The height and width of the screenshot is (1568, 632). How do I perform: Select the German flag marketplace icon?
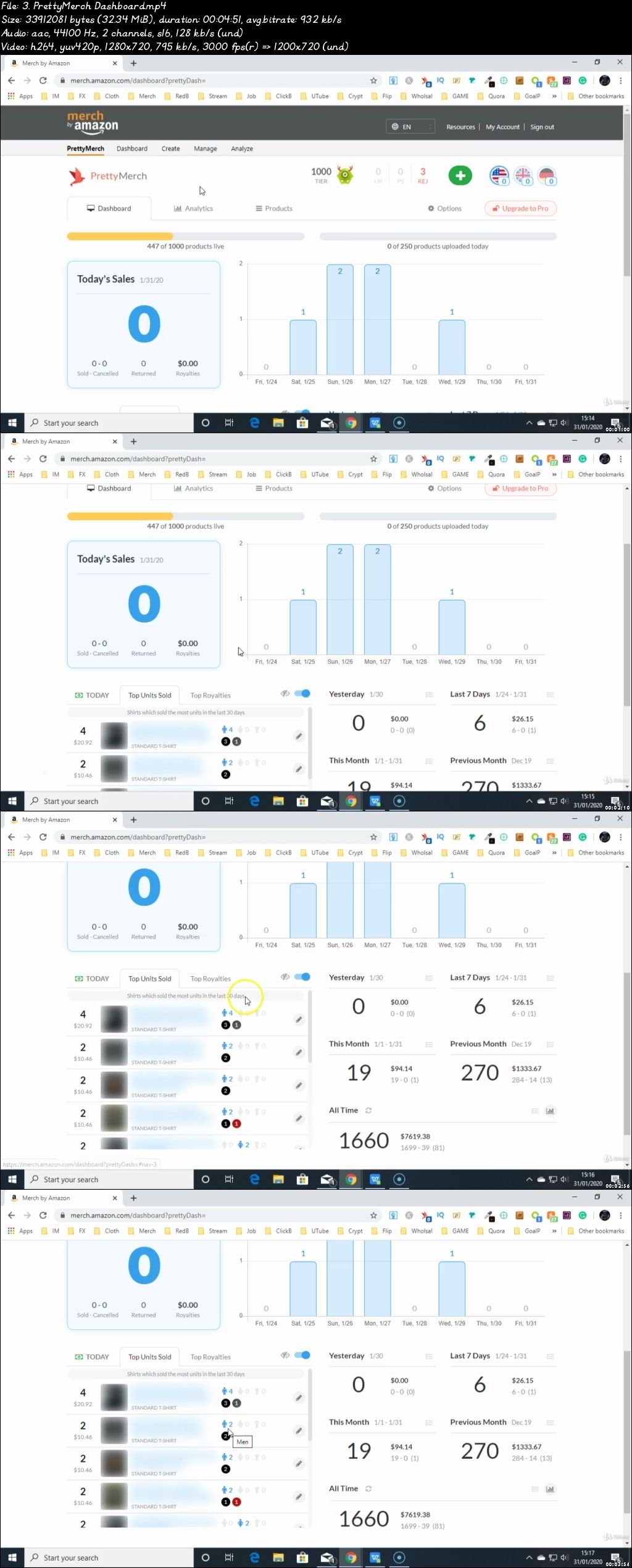(547, 176)
